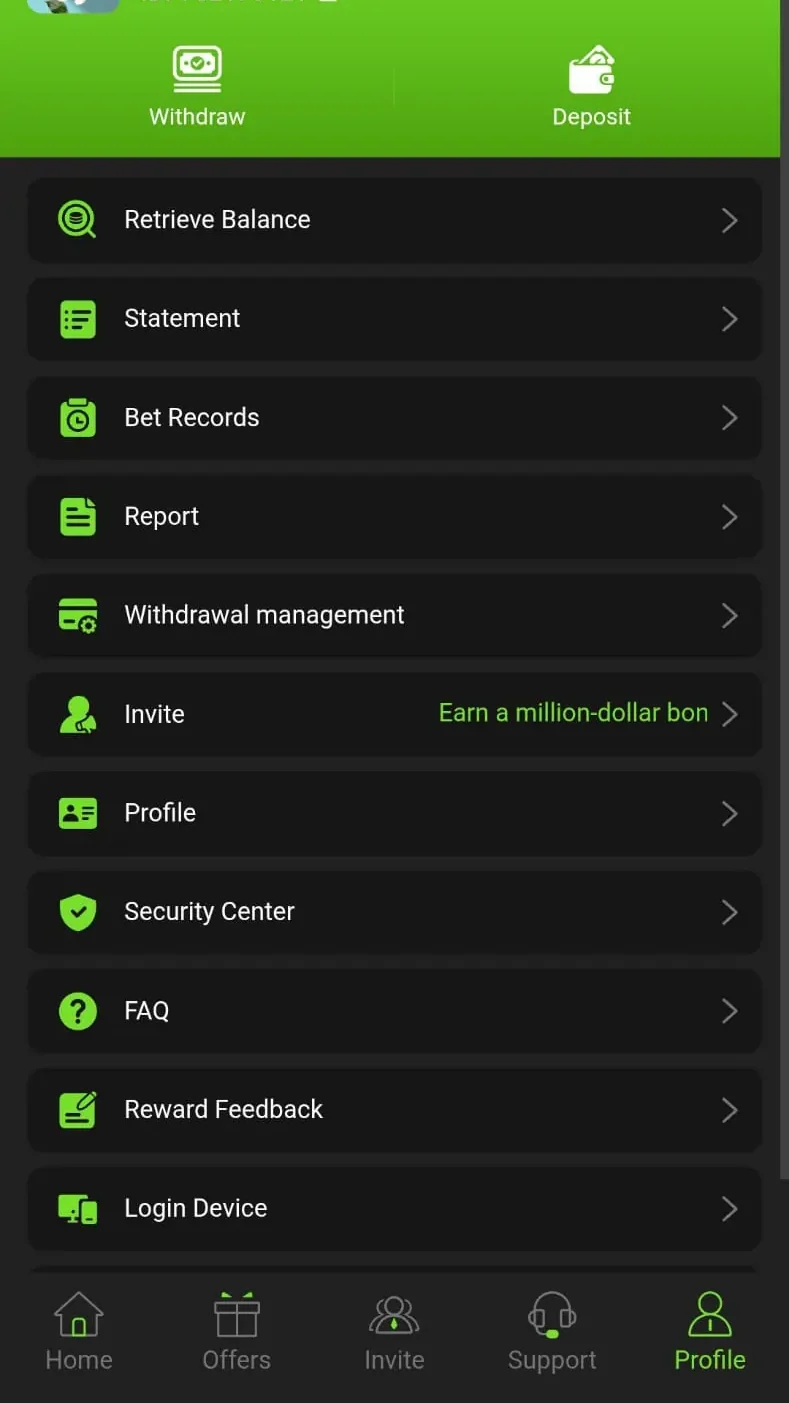Open the Statement menu entry
Viewport: 789px width, 1403px height.
[182, 319]
